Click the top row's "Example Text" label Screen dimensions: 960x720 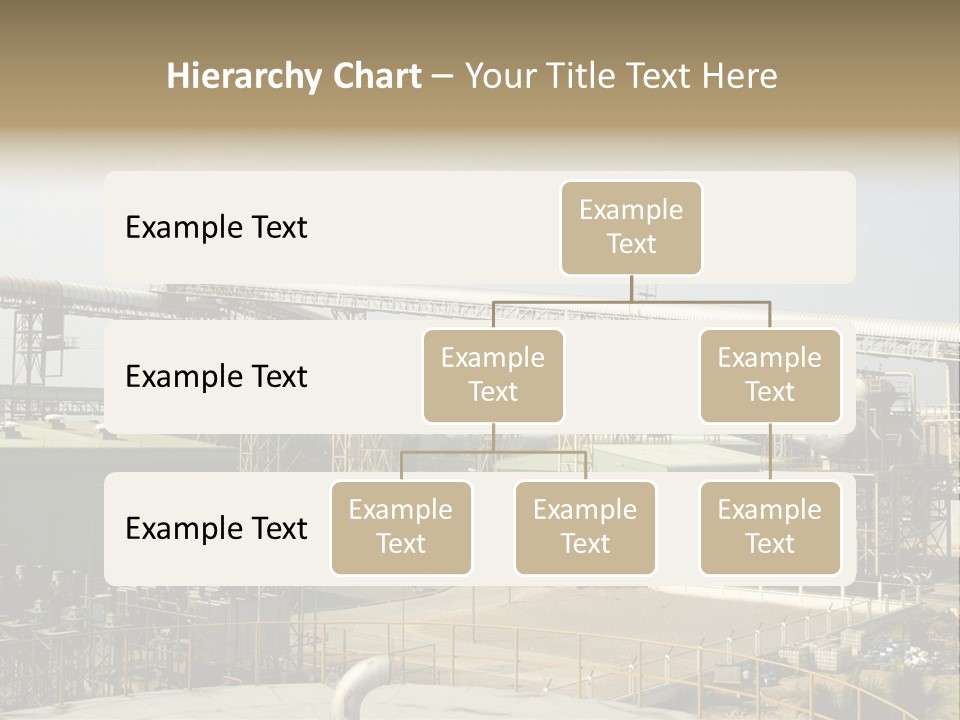[216, 228]
